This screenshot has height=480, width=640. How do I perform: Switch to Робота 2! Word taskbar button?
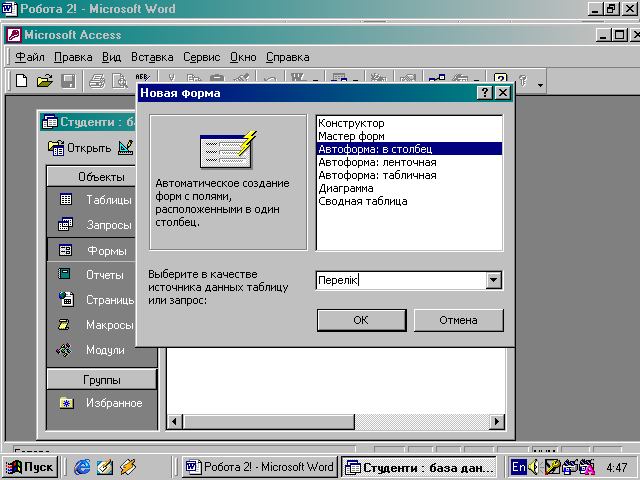click(x=260, y=467)
